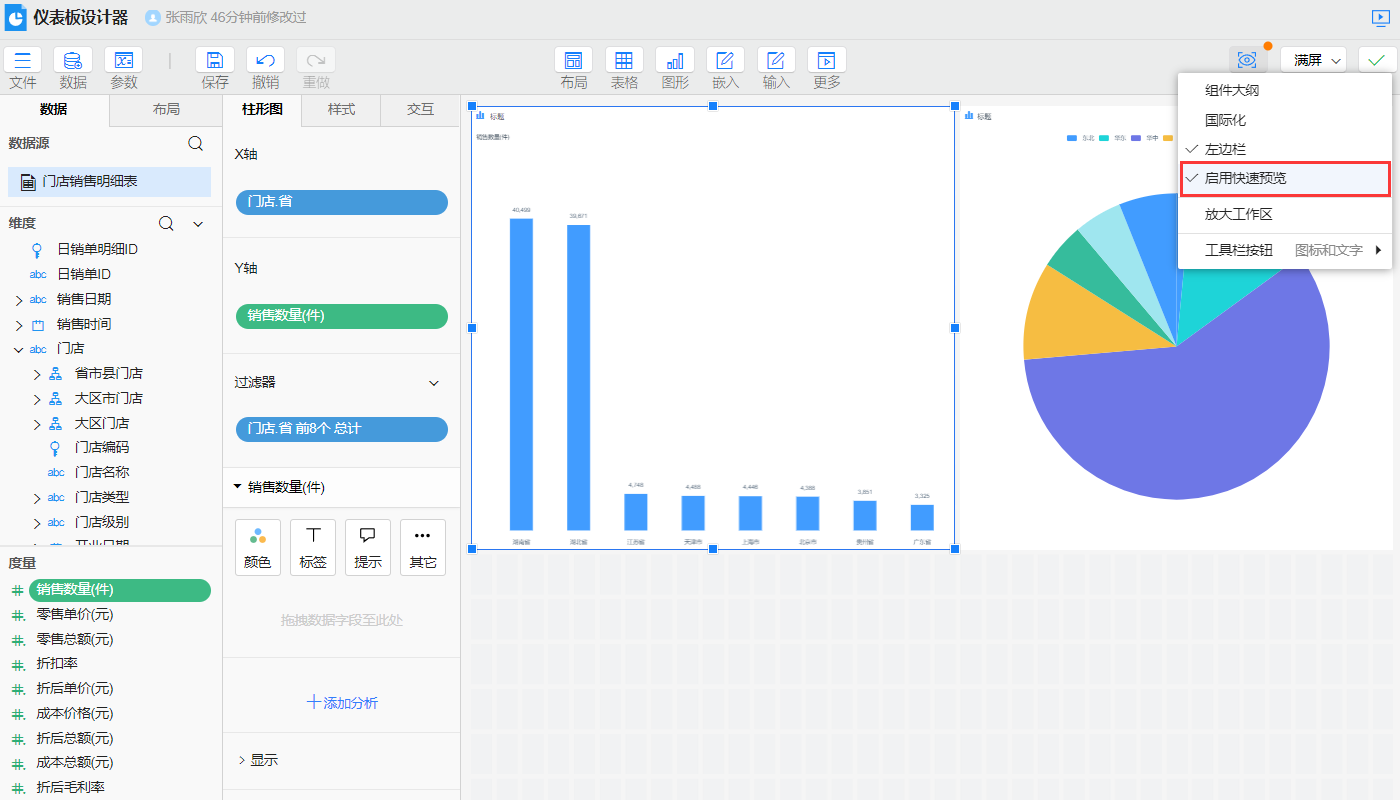This screenshot has width=1400, height=800.
Task: Toggle the 放大工作区 menu option
Action: (x=1238, y=214)
